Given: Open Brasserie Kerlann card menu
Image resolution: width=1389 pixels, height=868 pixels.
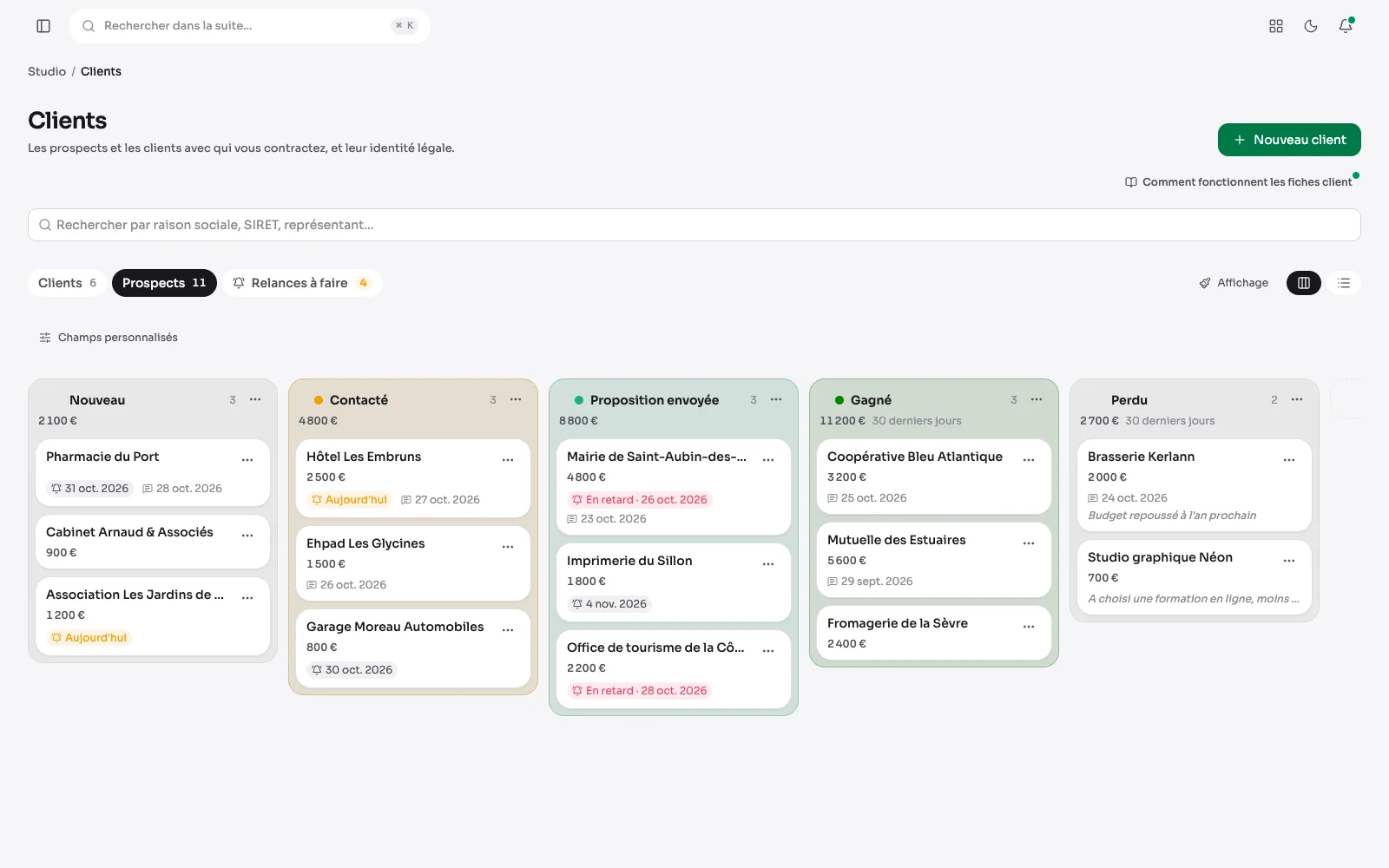Looking at the screenshot, I should click(1289, 460).
